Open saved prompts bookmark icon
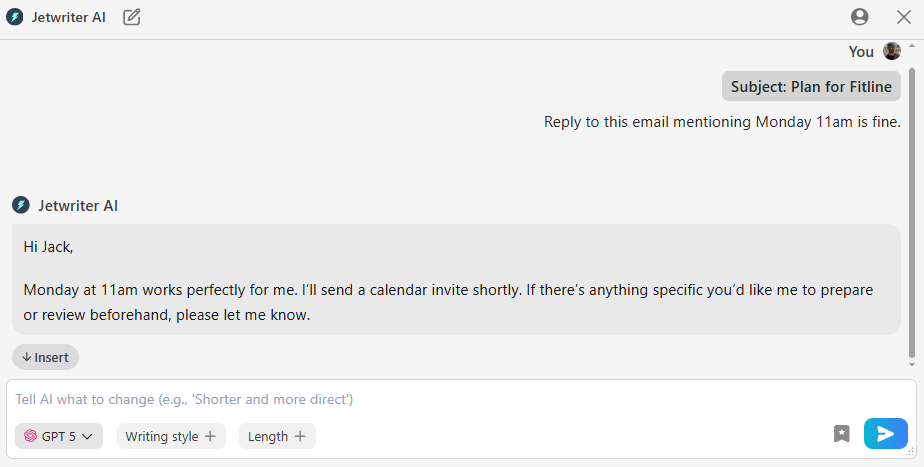 coord(842,434)
